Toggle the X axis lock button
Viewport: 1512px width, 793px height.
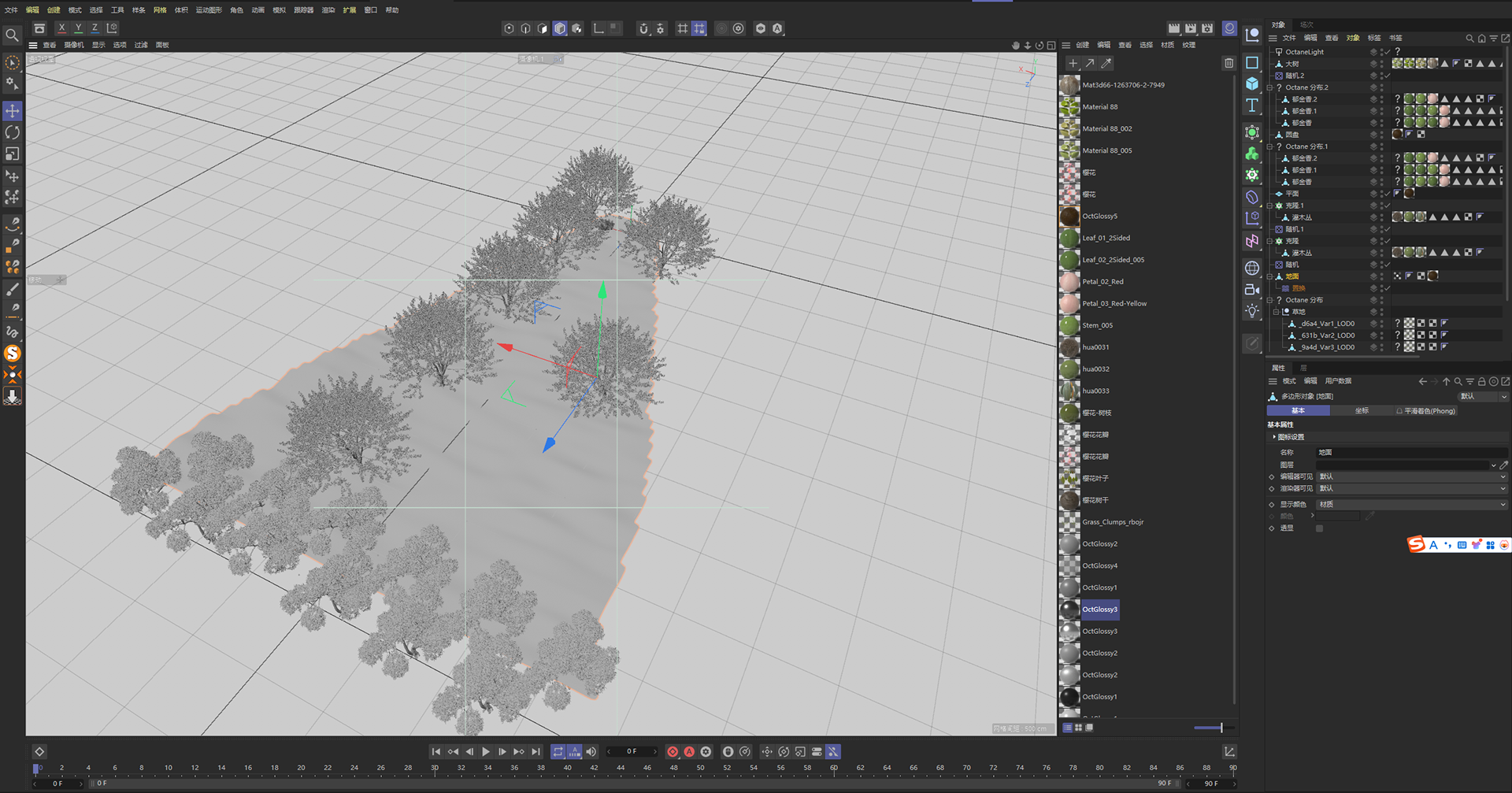coord(61,28)
